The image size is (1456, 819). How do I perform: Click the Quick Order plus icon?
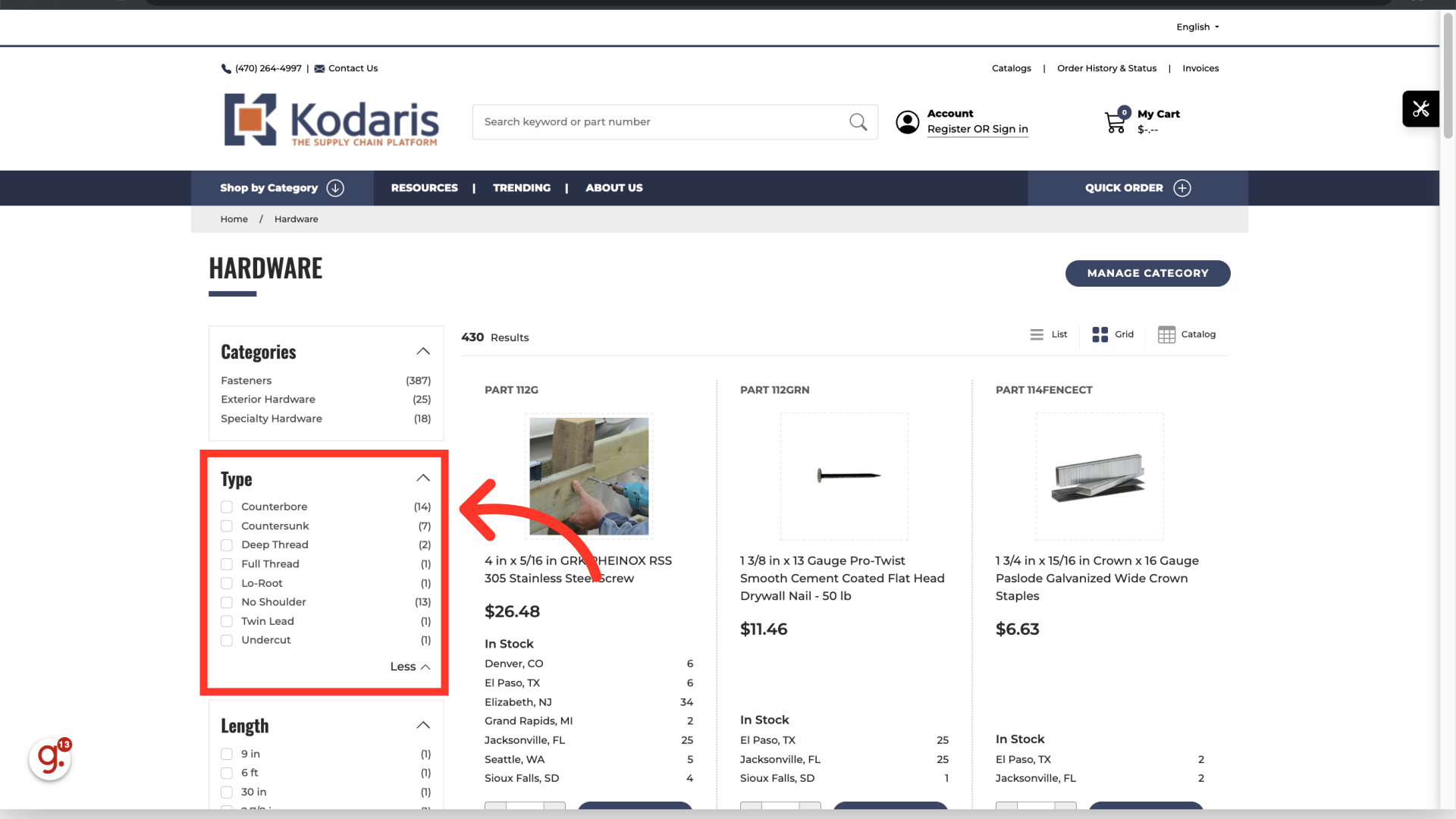click(x=1182, y=188)
